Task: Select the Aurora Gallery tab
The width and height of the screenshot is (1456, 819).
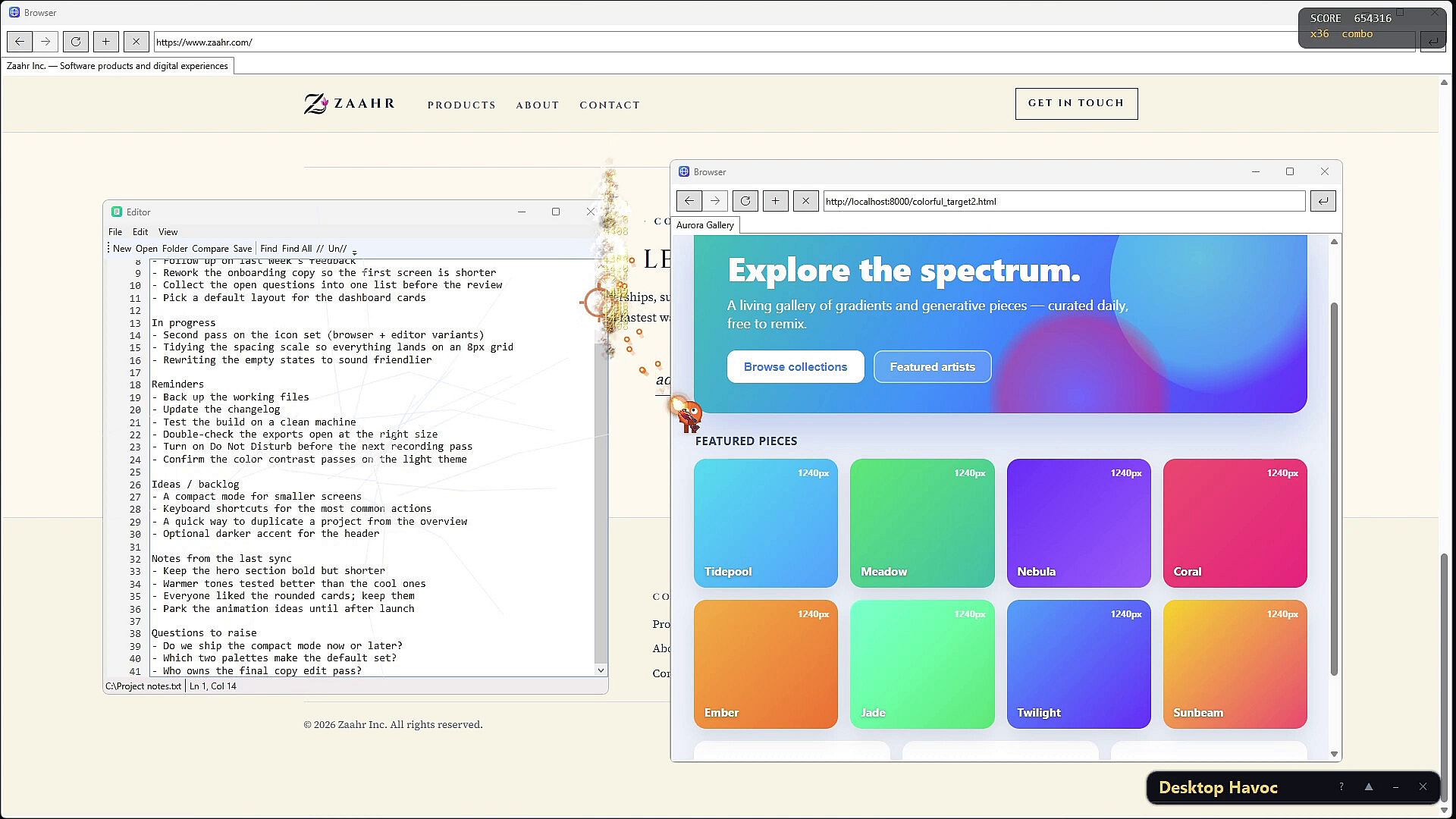Action: click(x=705, y=225)
